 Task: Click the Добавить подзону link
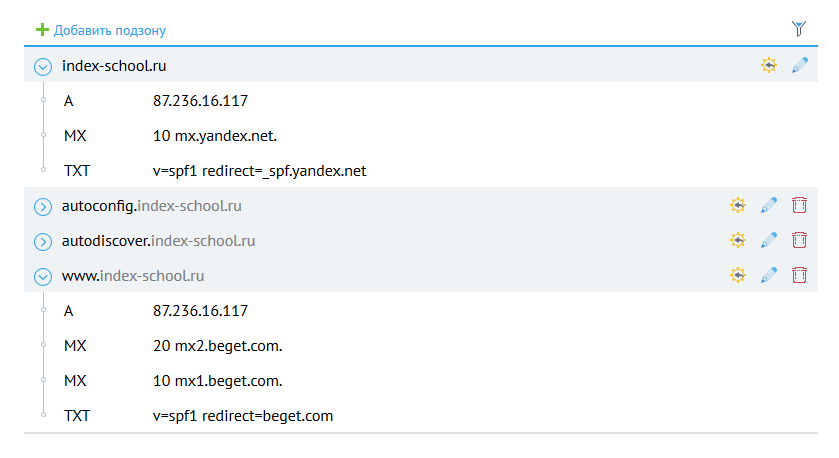110,31
